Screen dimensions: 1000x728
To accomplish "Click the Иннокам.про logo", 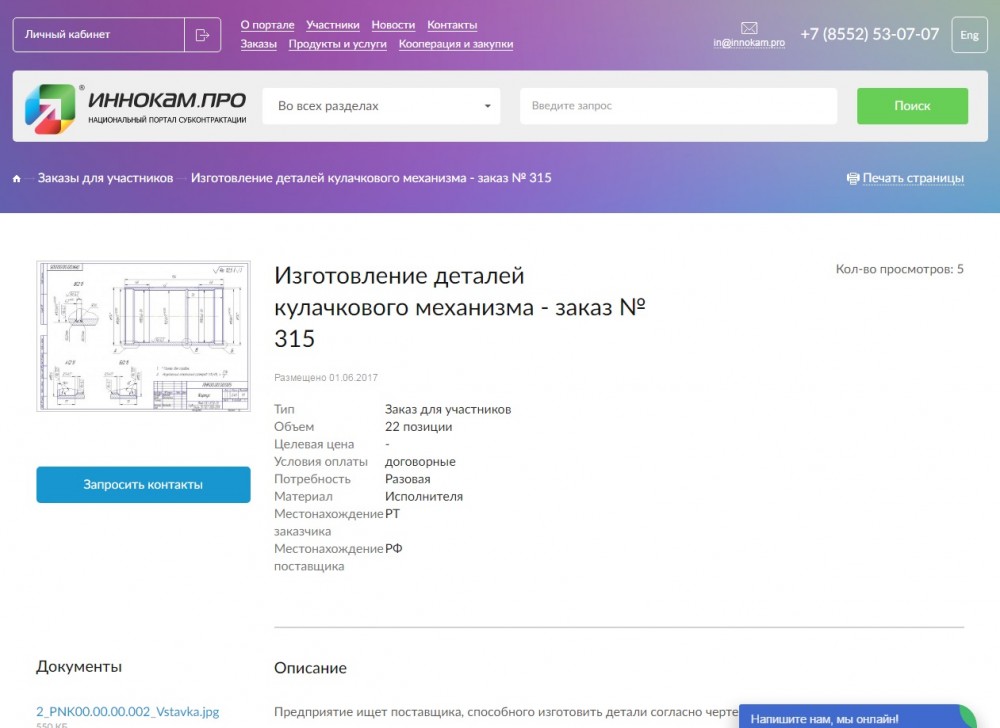I will [x=136, y=107].
